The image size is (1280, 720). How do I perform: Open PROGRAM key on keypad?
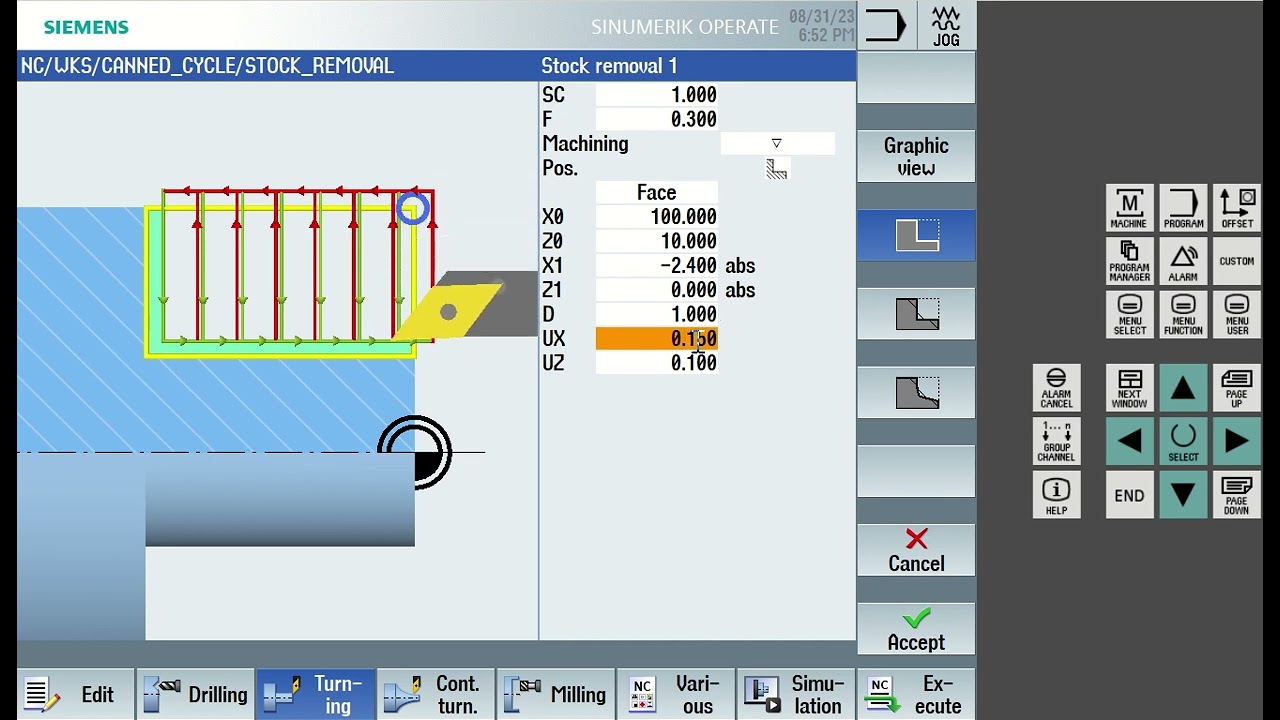tap(1183, 208)
